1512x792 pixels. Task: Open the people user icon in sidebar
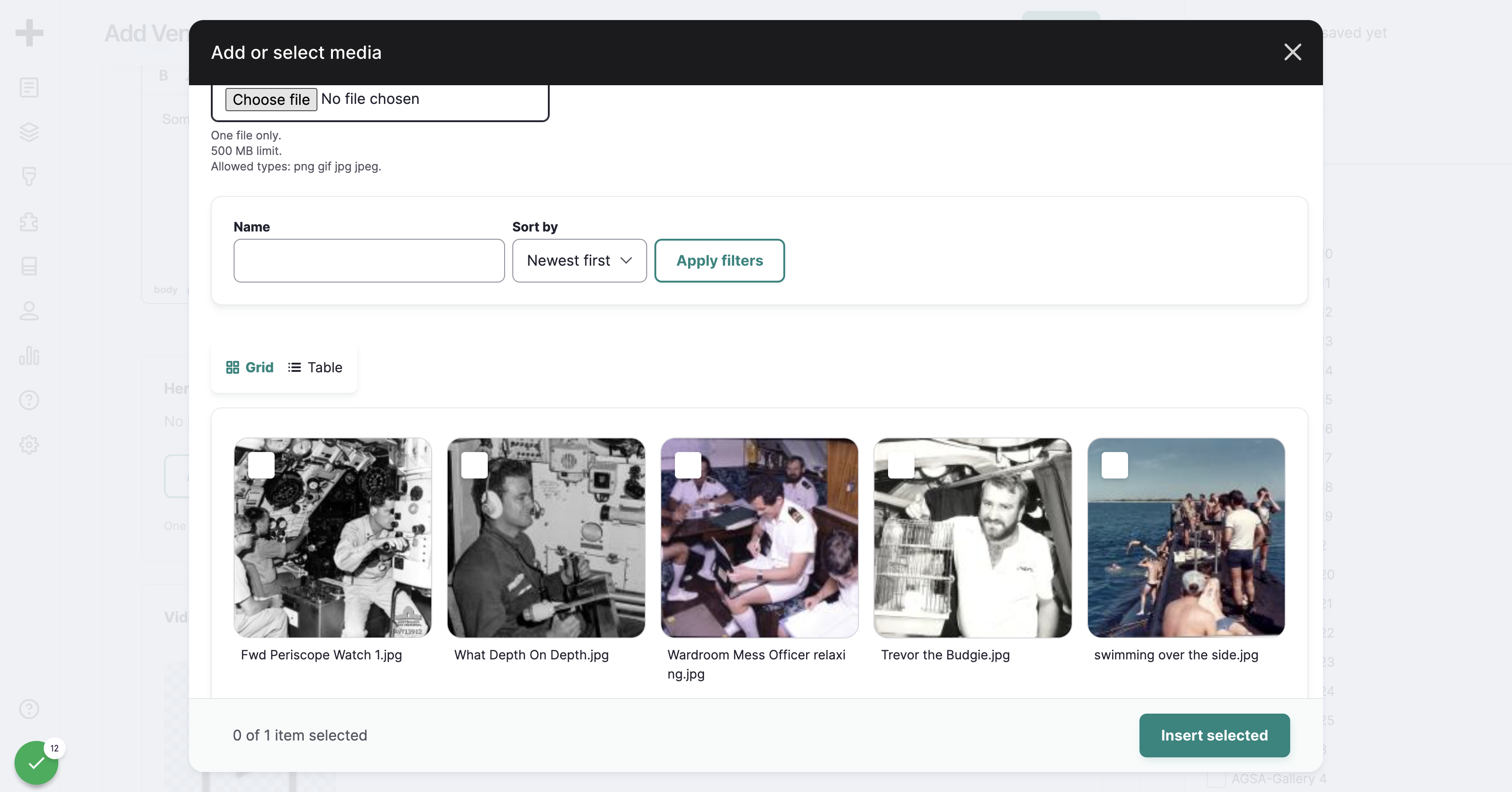[x=29, y=311]
